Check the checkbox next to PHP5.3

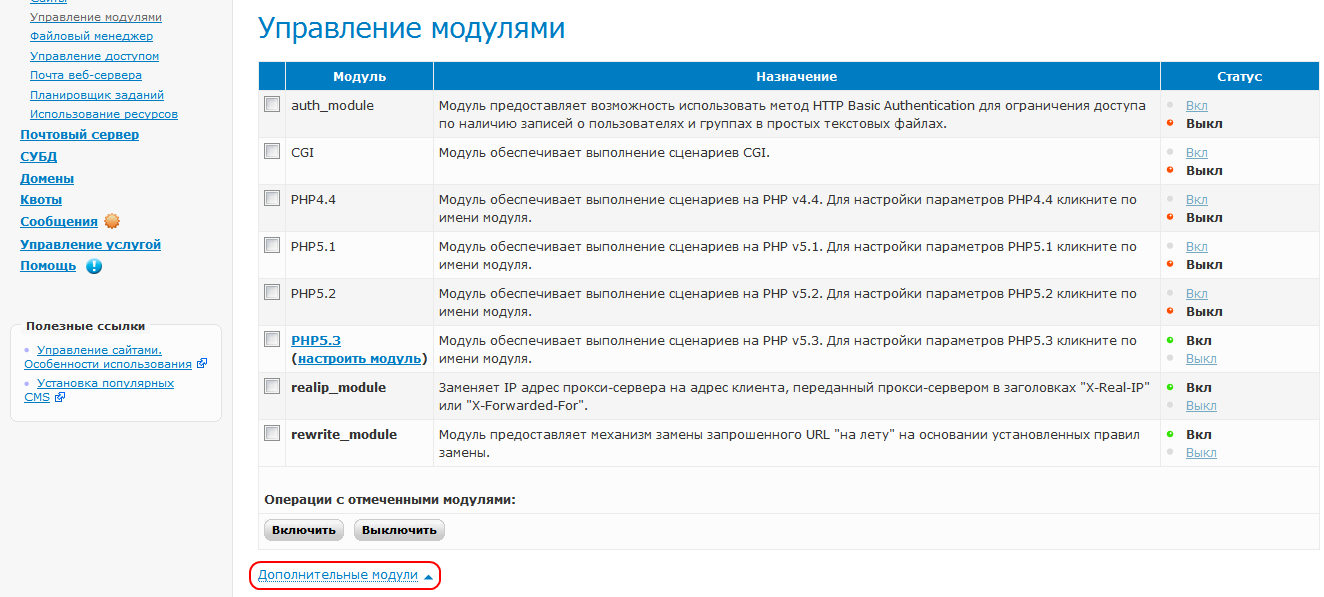271,339
